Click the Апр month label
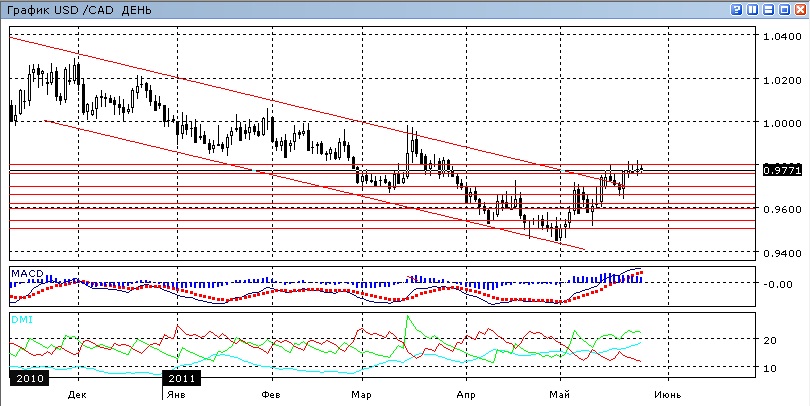Screen dimensions: 810x406 pyautogui.click(x=466, y=395)
